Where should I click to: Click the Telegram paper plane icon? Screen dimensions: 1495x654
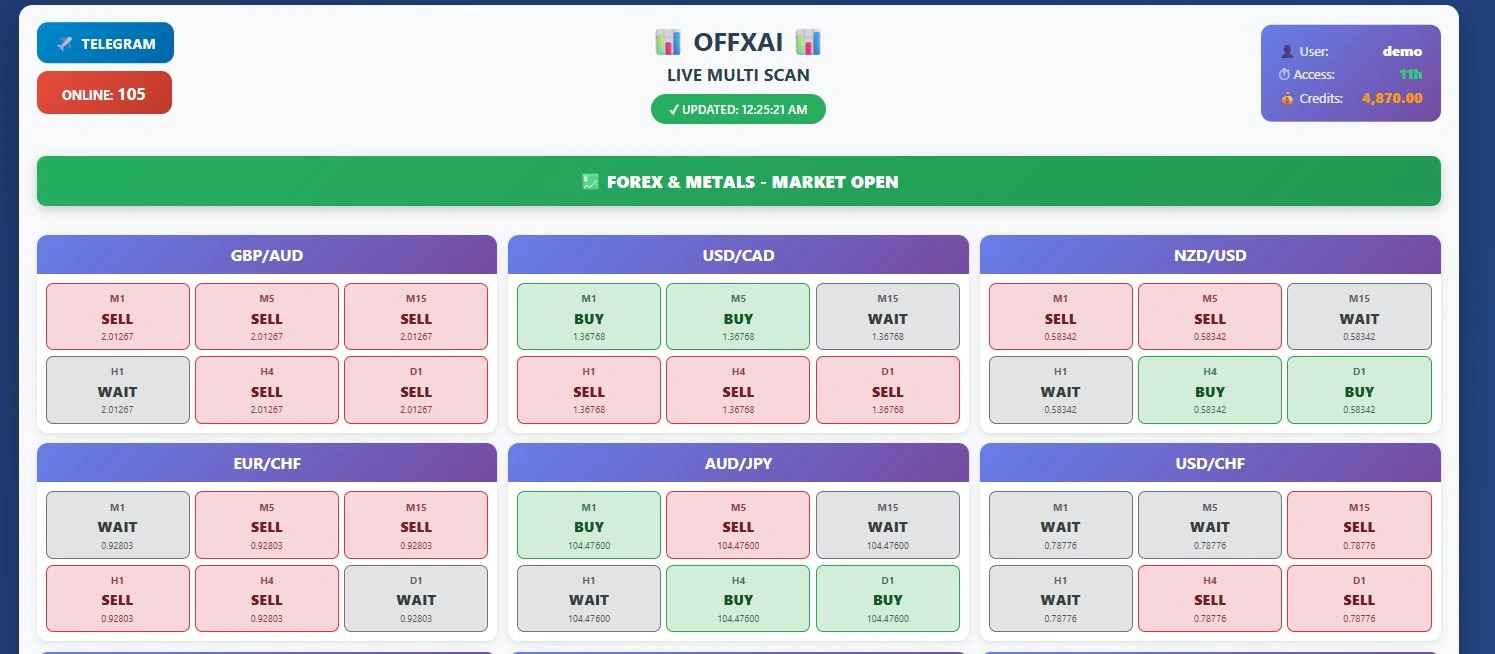(65, 44)
